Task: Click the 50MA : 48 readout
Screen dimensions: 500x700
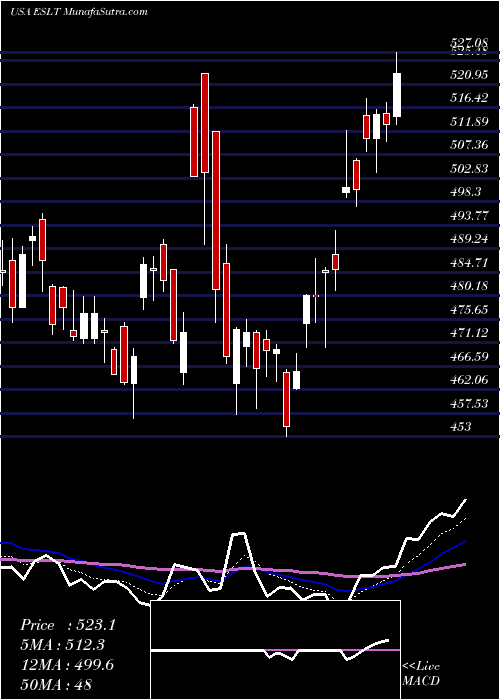Action: (x=56, y=684)
